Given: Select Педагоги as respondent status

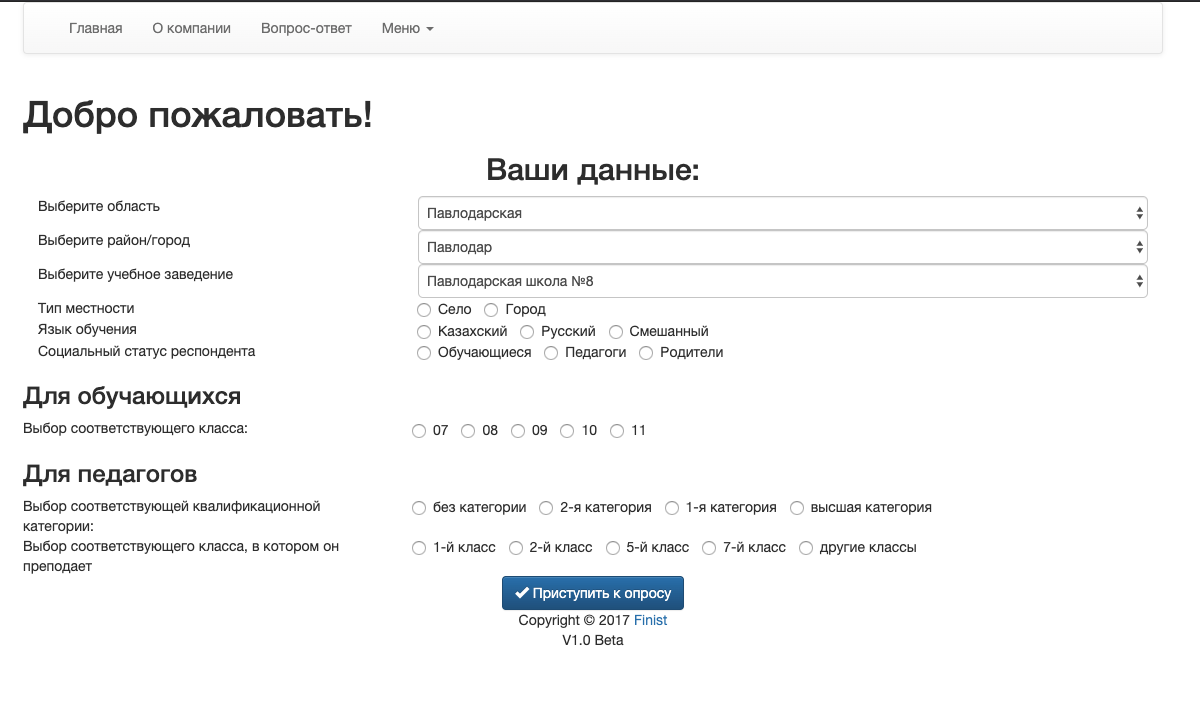Looking at the screenshot, I should coord(550,353).
